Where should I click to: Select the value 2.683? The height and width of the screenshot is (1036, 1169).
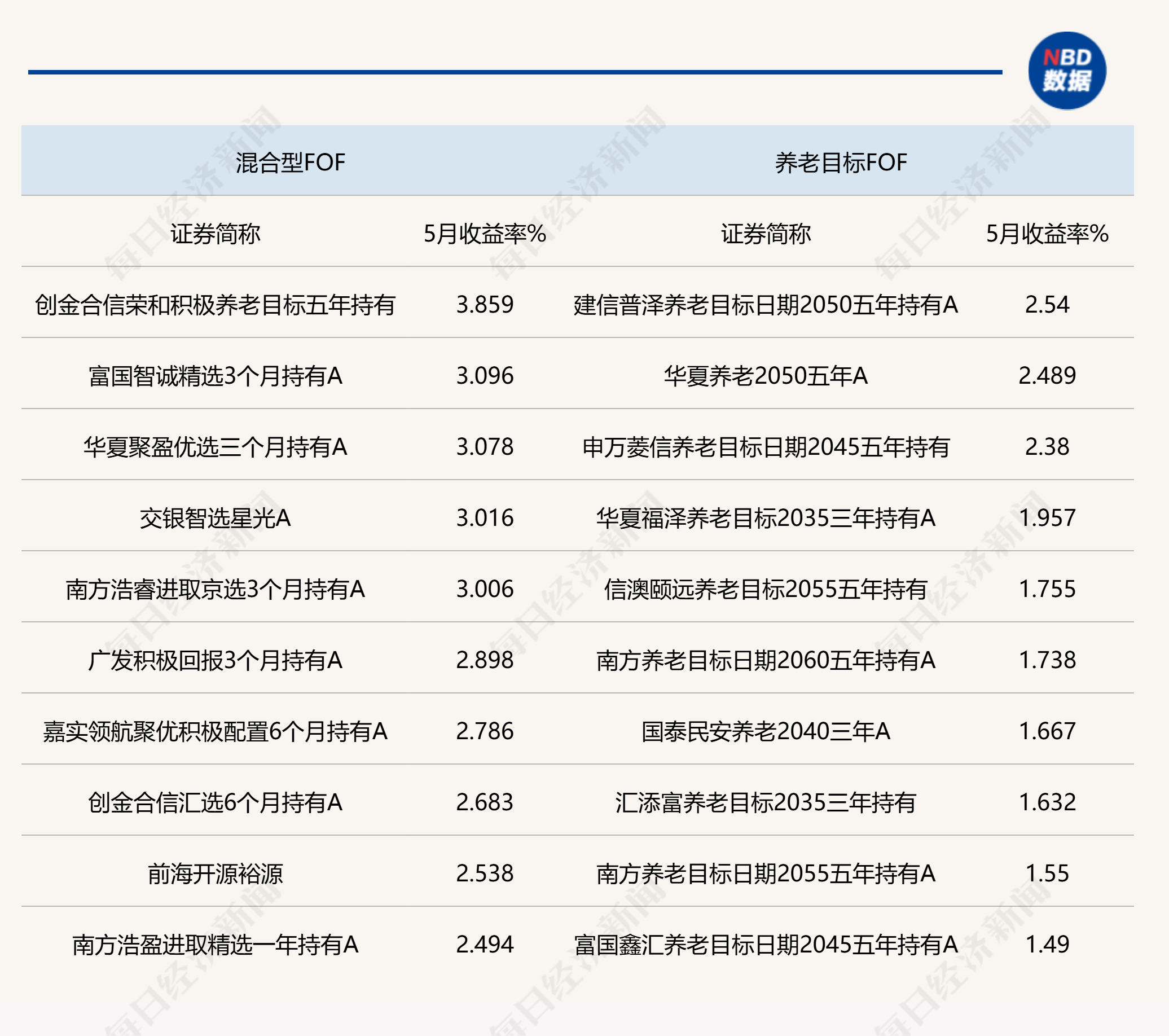pyautogui.click(x=485, y=802)
